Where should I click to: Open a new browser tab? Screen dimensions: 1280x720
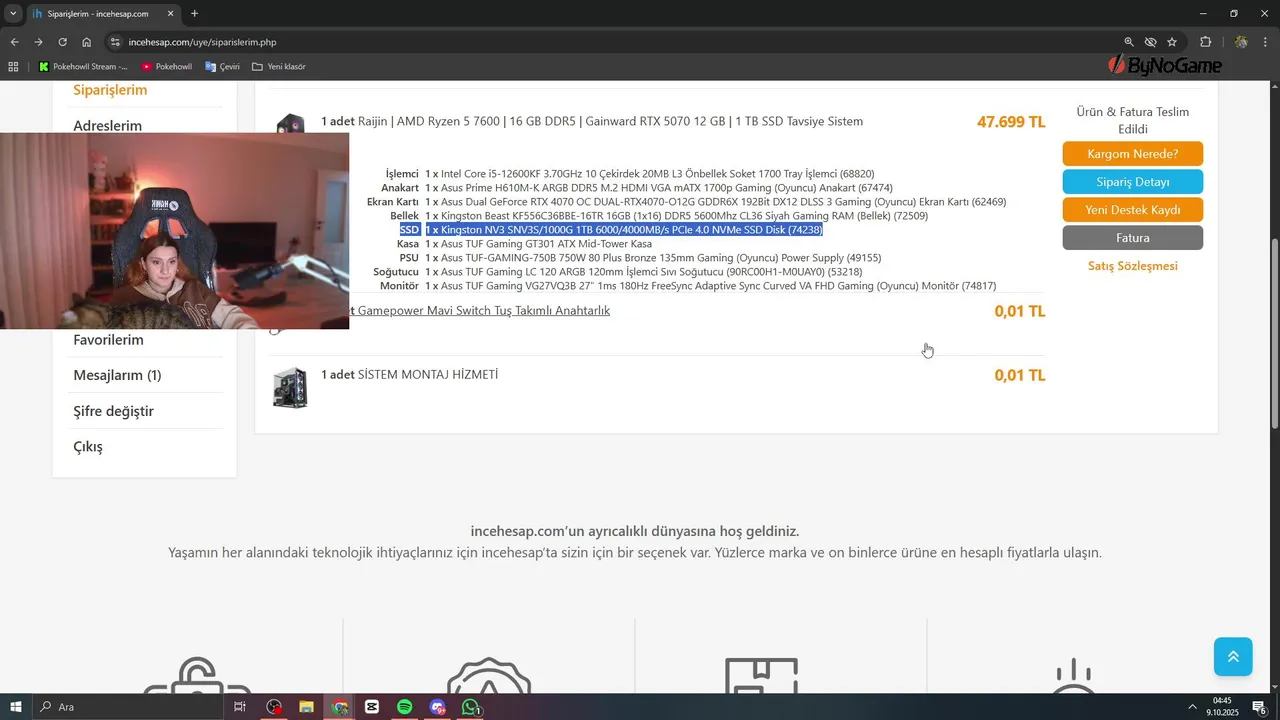point(194,14)
